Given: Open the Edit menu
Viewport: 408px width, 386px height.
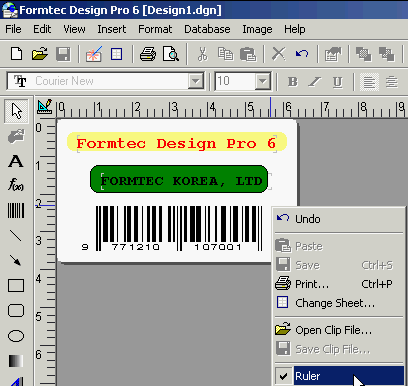Looking at the screenshot, I should pyautogui.click(x=42, y=29).
